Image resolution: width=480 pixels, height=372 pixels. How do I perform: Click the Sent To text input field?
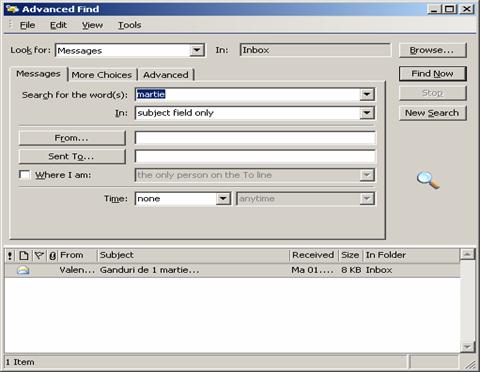[255, 156]
